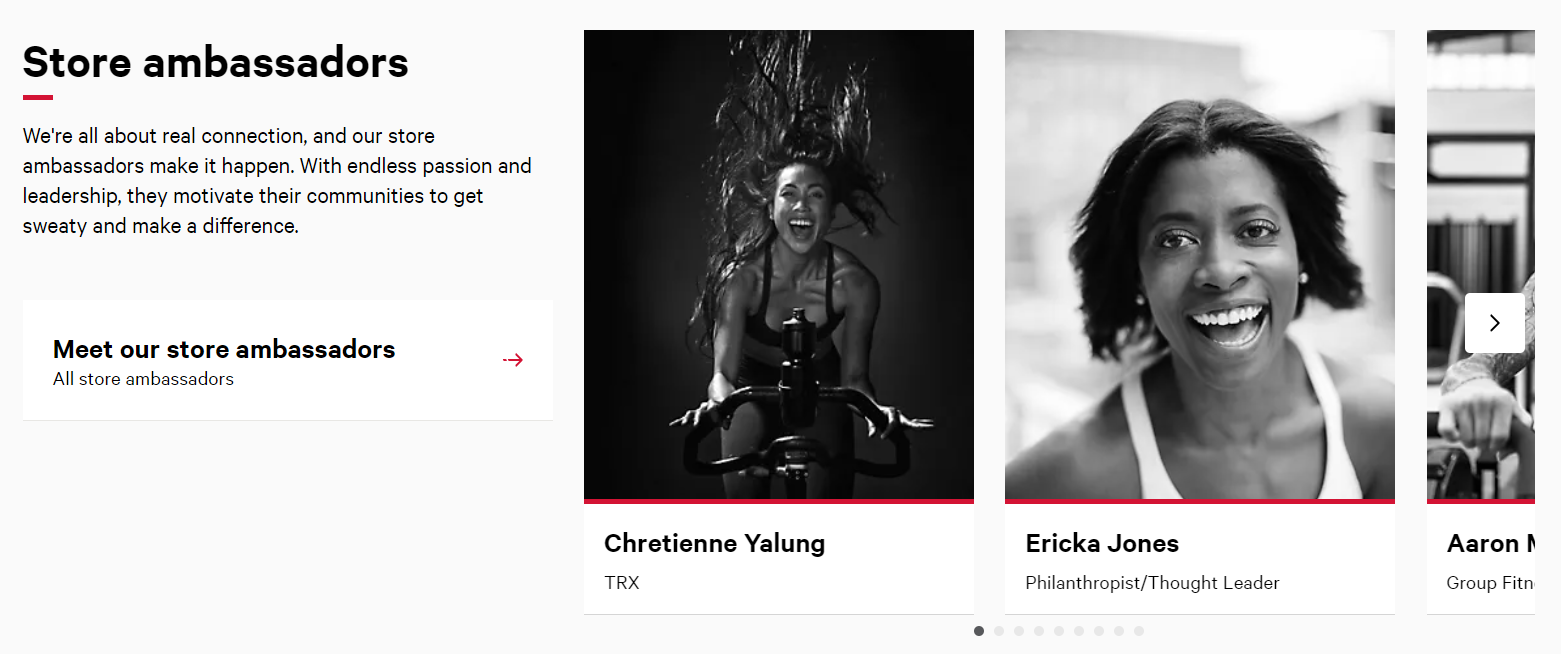Click the Ericka Jones name heading
The image size is (1561, 654).
(1102, 544)
